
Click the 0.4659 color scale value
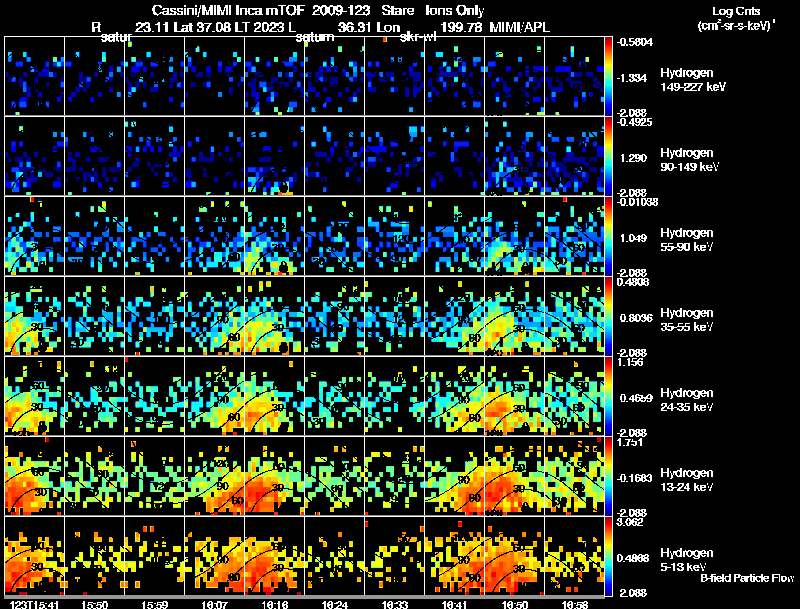click(x=636, y=398)
